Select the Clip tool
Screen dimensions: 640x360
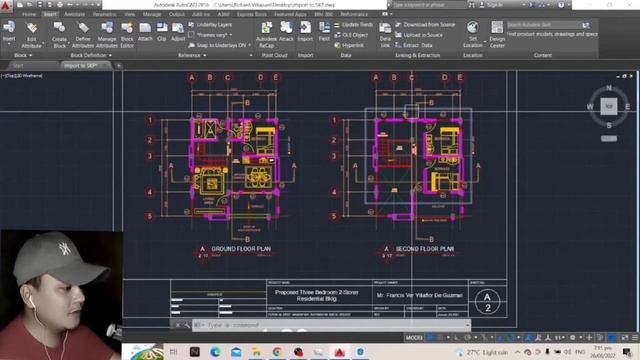162,31
